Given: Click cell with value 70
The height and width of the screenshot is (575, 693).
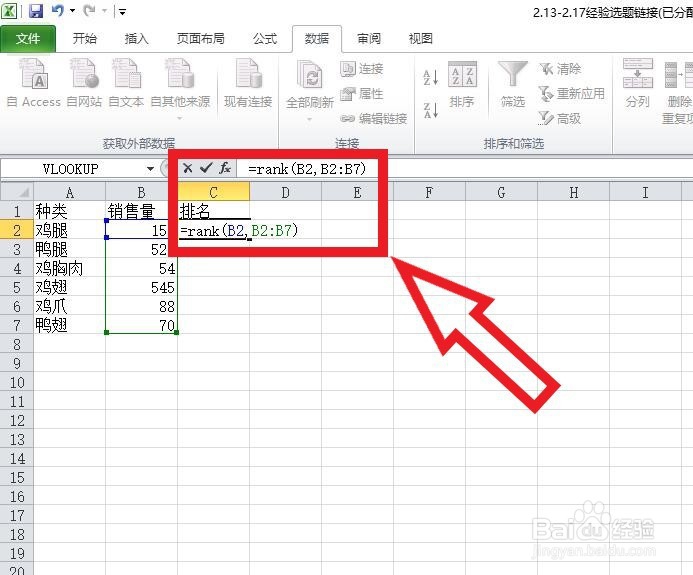Looking at the screenshot, I should [x=141, y=325].
